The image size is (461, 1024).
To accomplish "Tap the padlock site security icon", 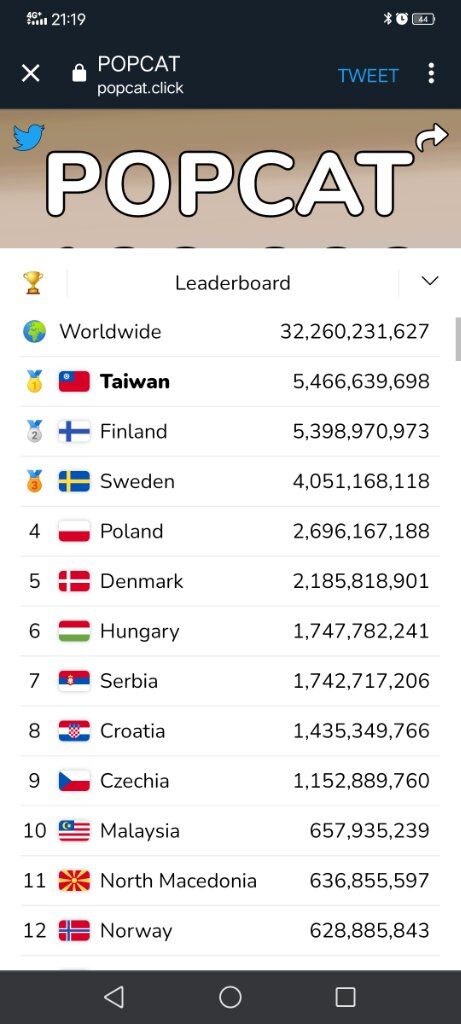I will tap(79, 73).
